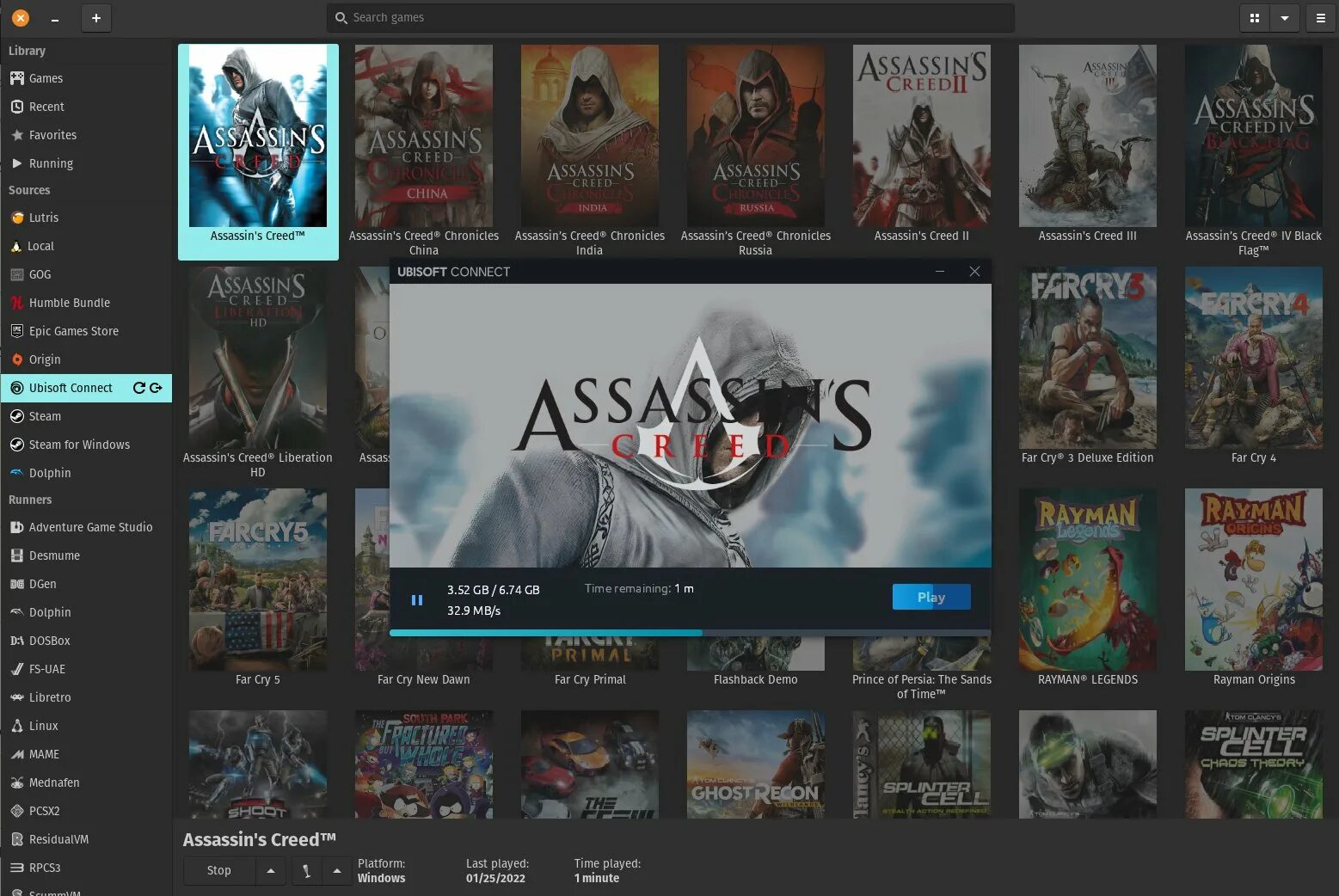Click the download progress bar
Image resolution: width=1339 pixels, height=896 pixels.
[x=690, y=633]
